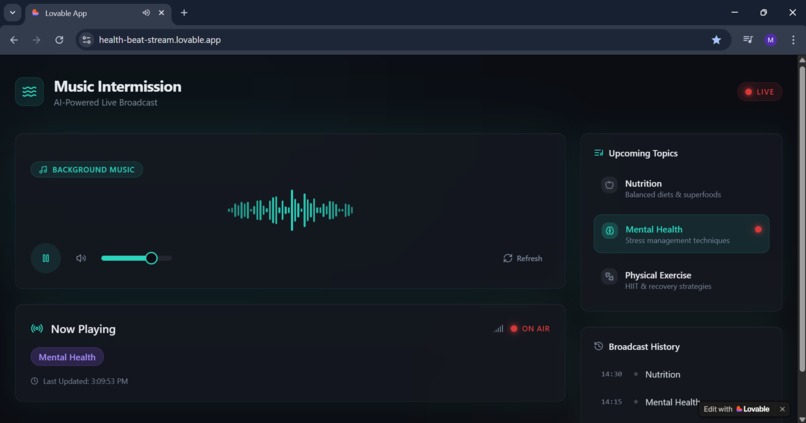806x423 pixels.
Task: Click the Now Playing broadcast icon
Action: [x=37, y=328]
